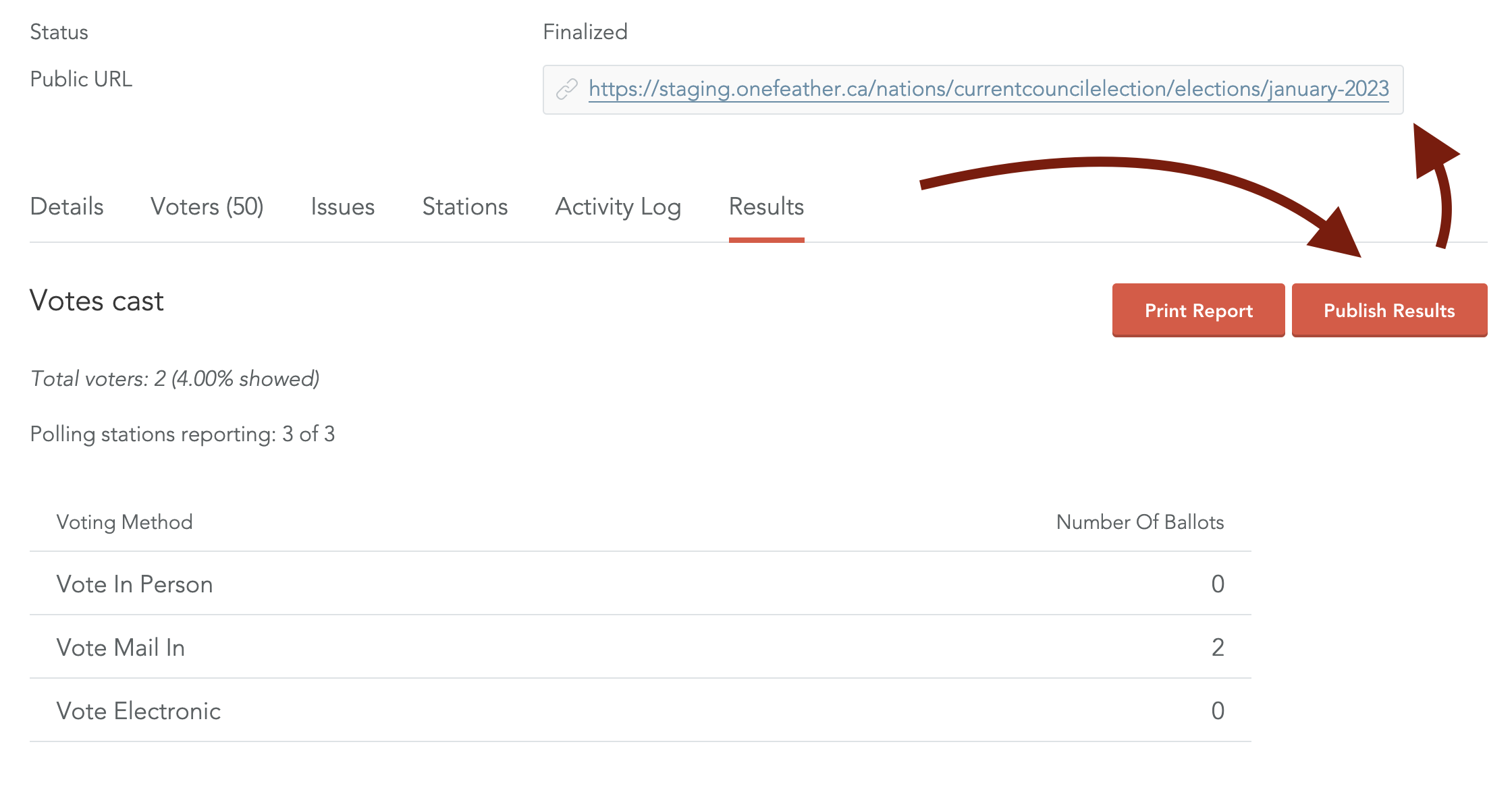
Task: Select the 'Vote Electronic' row label
Action: click(x=139, y=710)
